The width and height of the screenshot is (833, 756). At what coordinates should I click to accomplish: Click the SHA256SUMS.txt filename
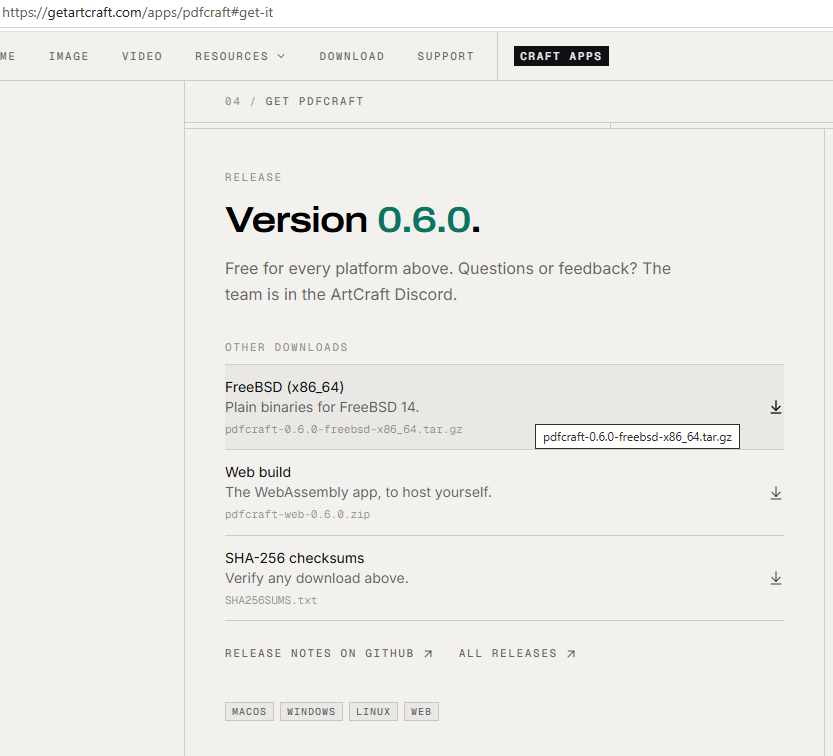tap(271, 600)
